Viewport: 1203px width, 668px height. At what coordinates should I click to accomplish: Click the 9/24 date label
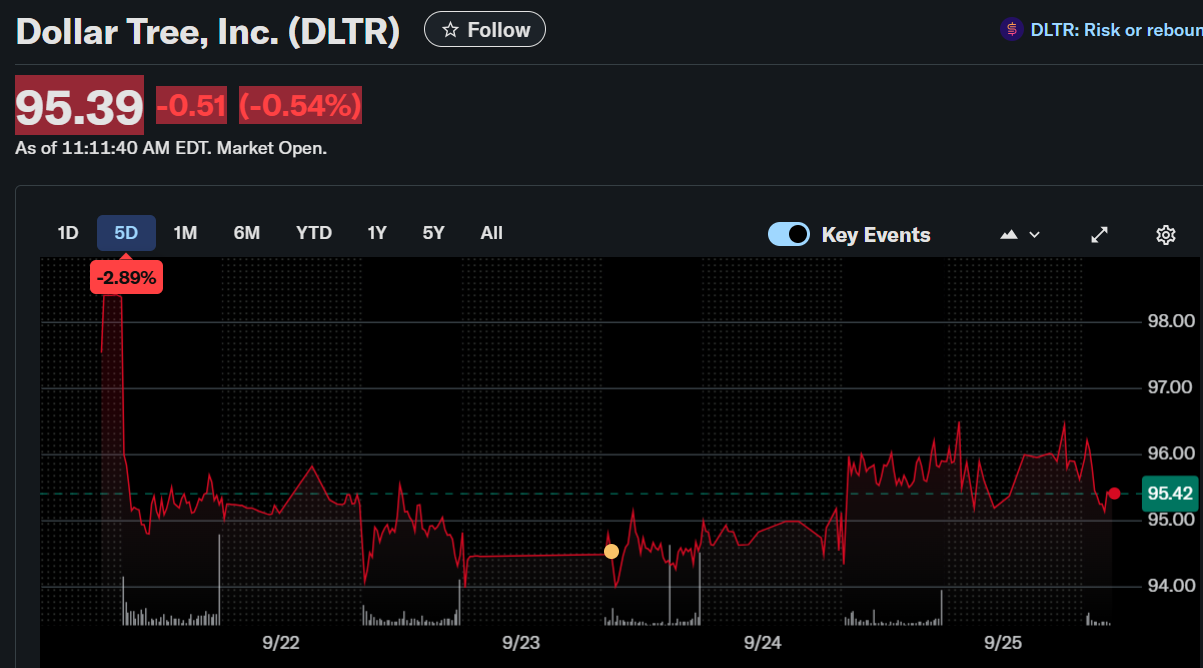[762, 641]
